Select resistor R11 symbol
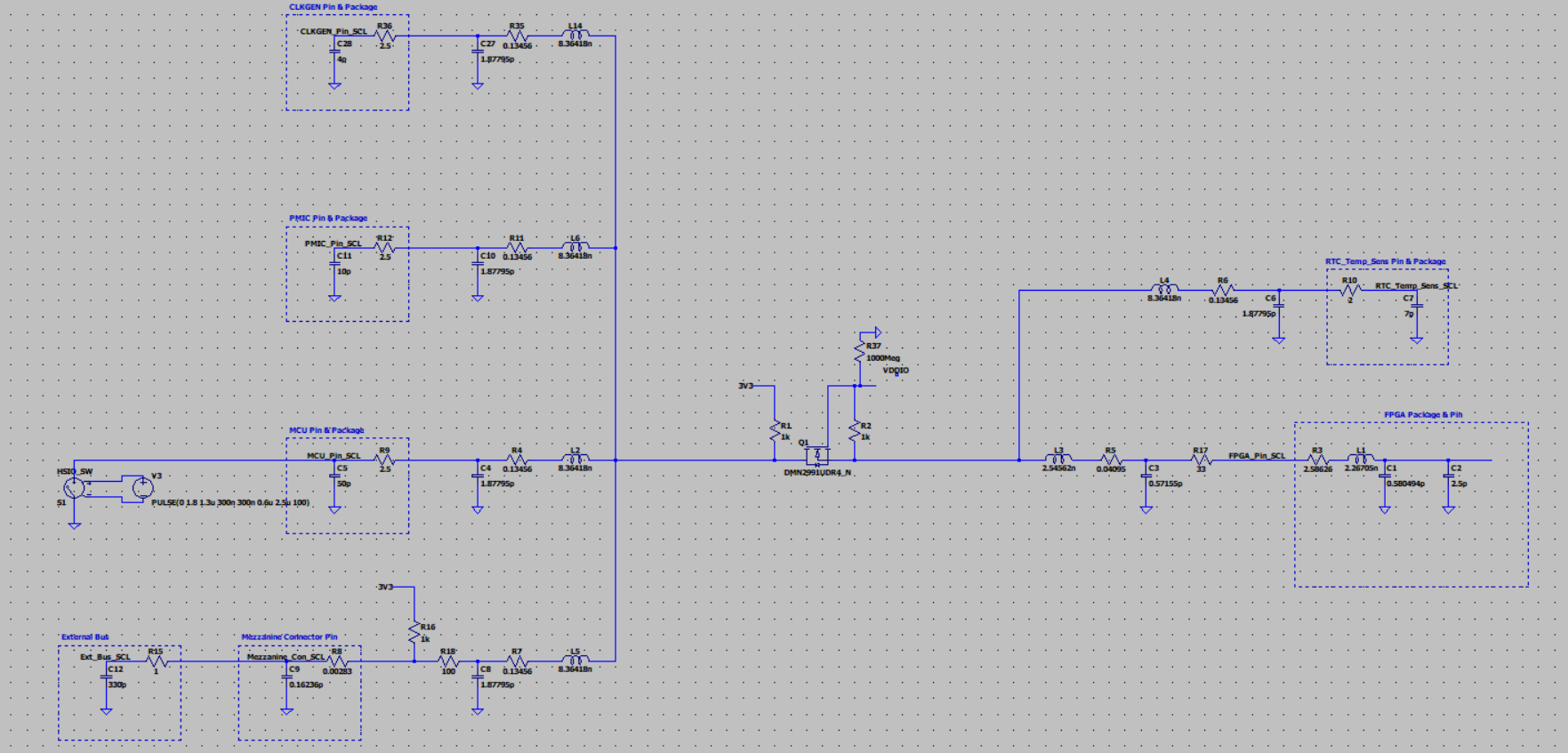The width and height of the screenshot is (1568, 753). (x=517, y=248)
